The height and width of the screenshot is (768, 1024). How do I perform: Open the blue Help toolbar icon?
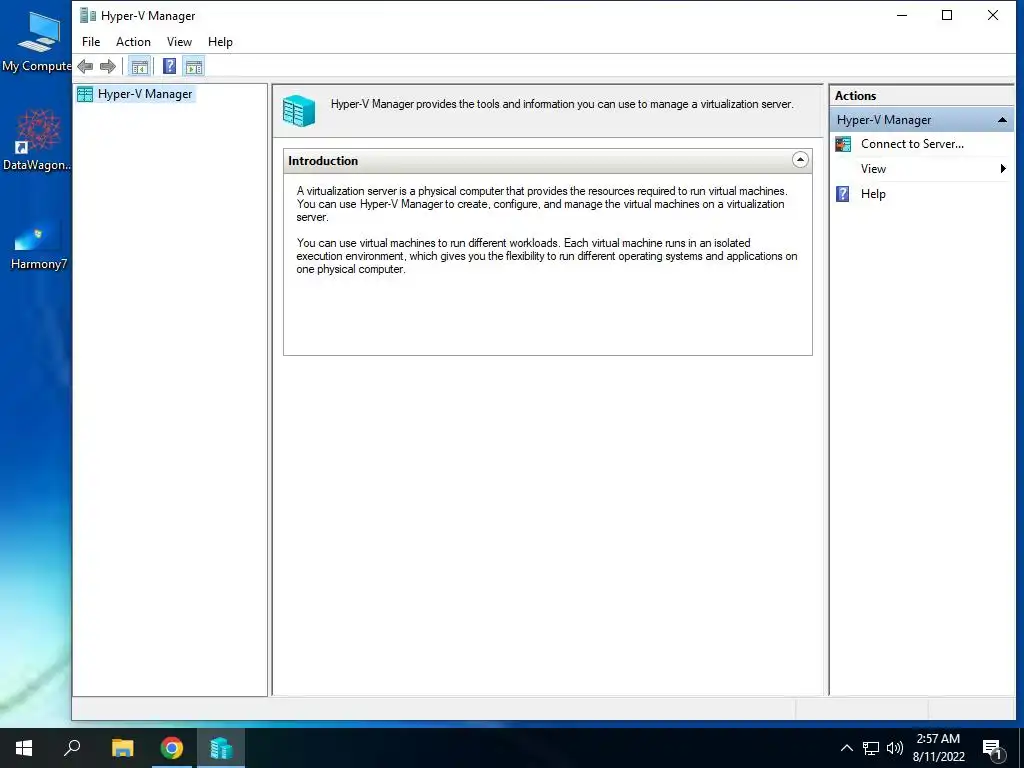click(169, 66)
